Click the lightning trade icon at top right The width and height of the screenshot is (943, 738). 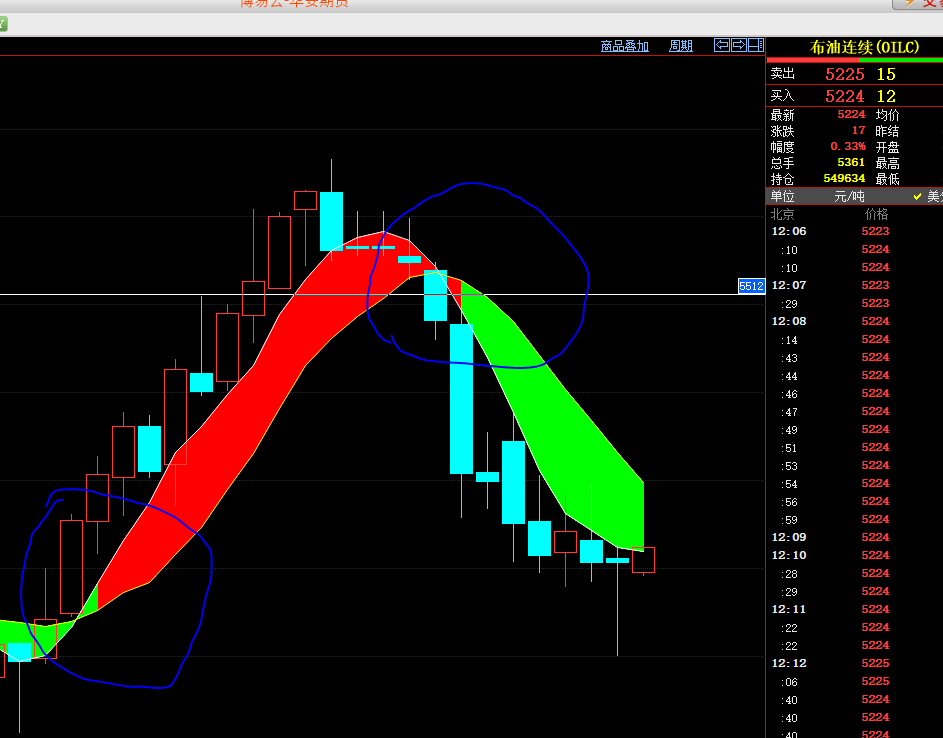908,4
